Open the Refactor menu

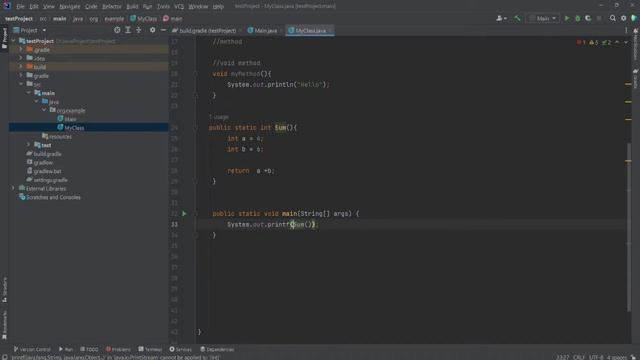pos(111,7)
